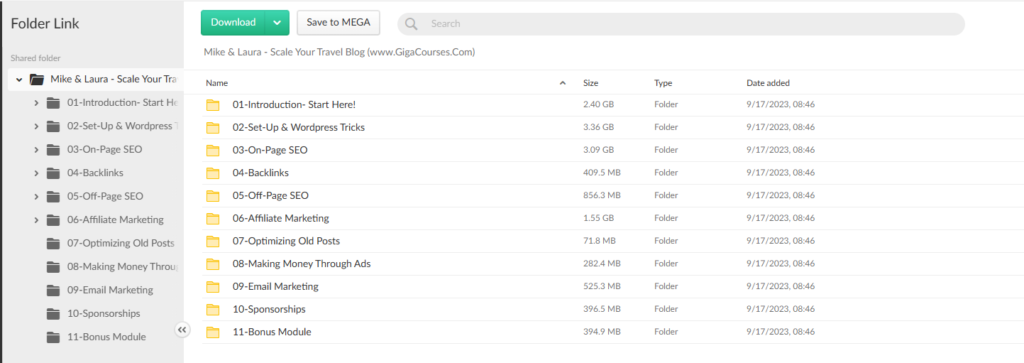Collapse the sidebar with double-chevron button
This screenshot has width=1024, height=363.
pos(182,330)
